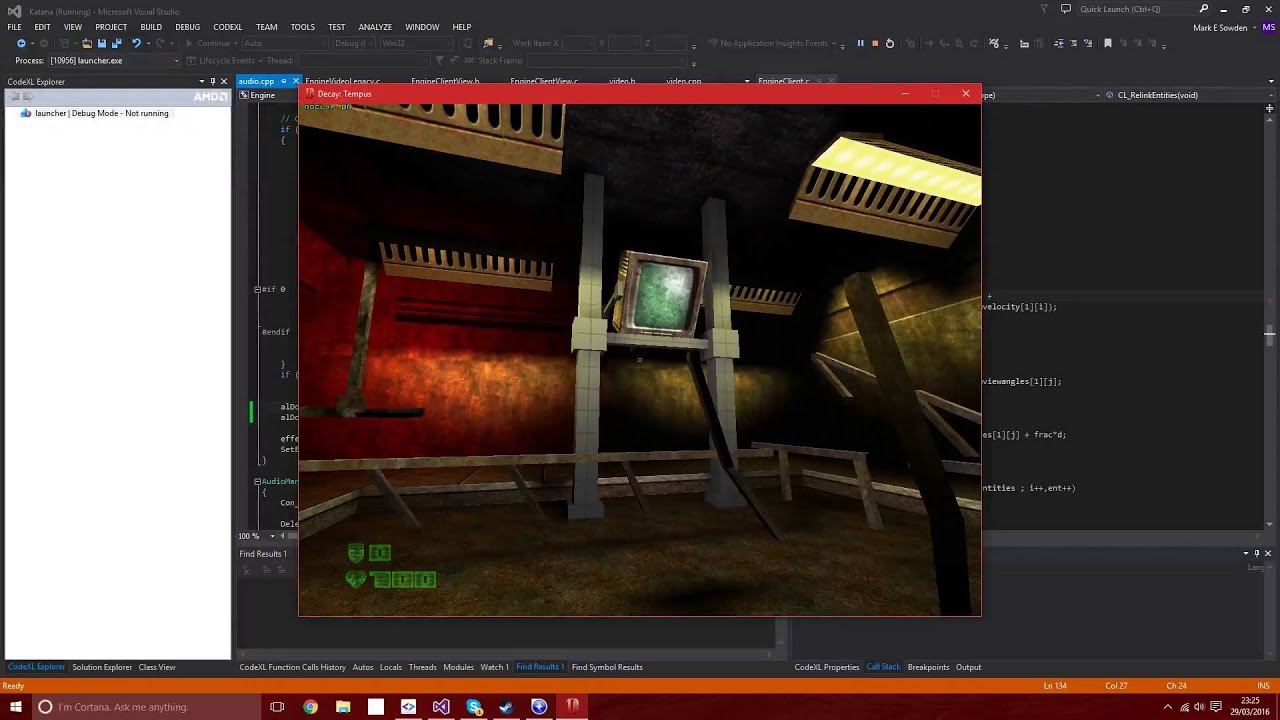Expand the CodeXL Explorer window options arrow
Viewport: 1280px width, 720px height.
pyautogui.click(x=202, y=82)
